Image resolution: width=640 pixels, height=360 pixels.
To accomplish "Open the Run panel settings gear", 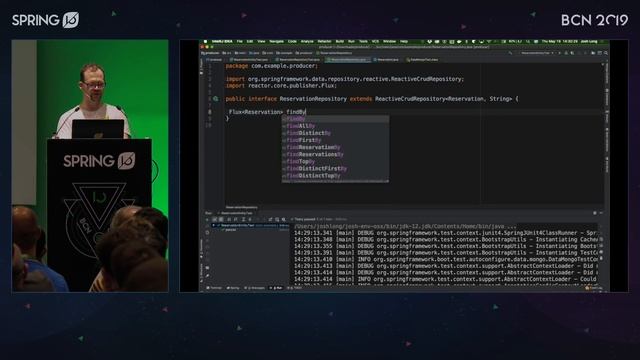I will [x=595, y=213].
